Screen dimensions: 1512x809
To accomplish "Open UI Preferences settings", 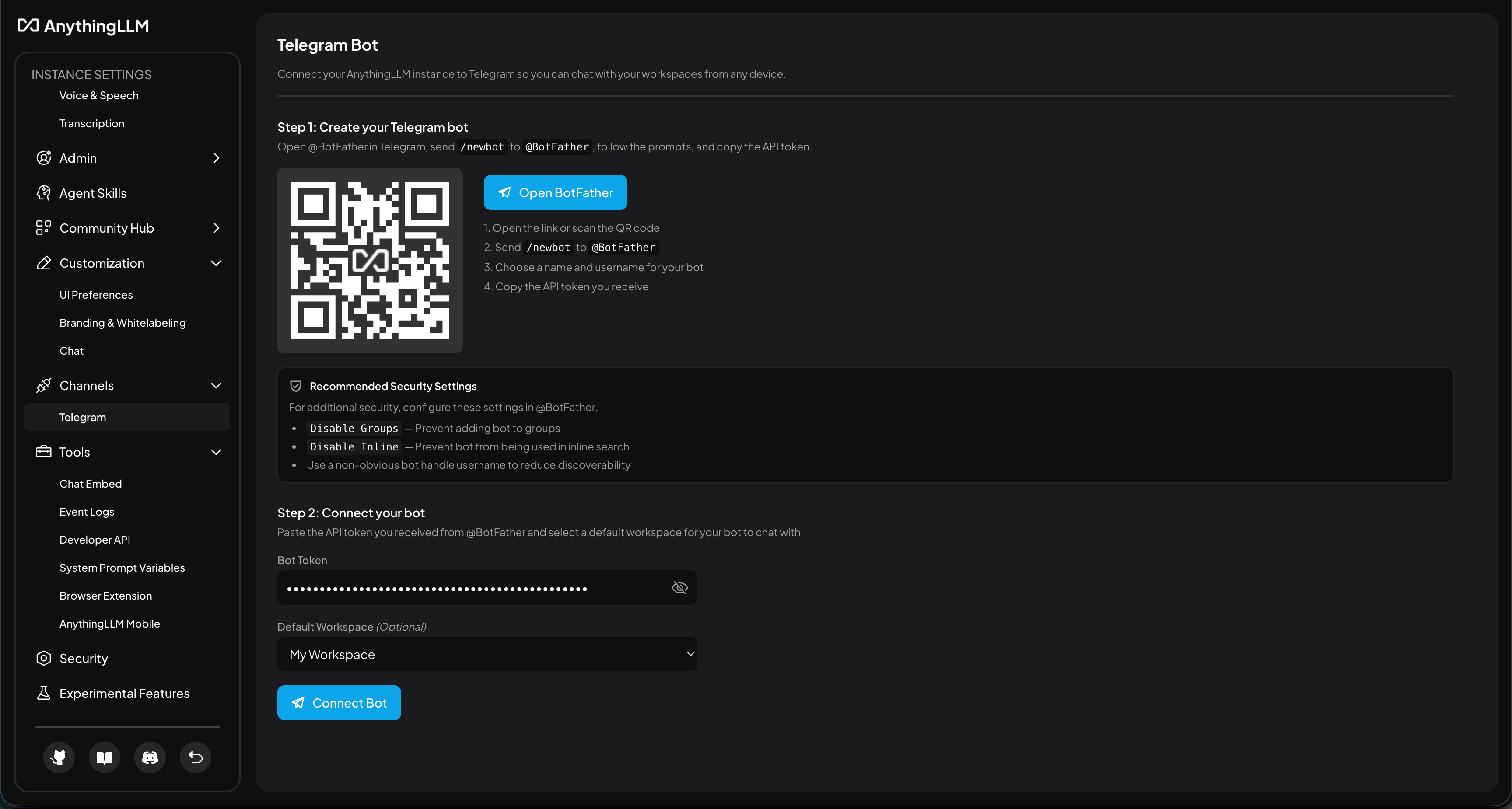I will coord(96,294).
